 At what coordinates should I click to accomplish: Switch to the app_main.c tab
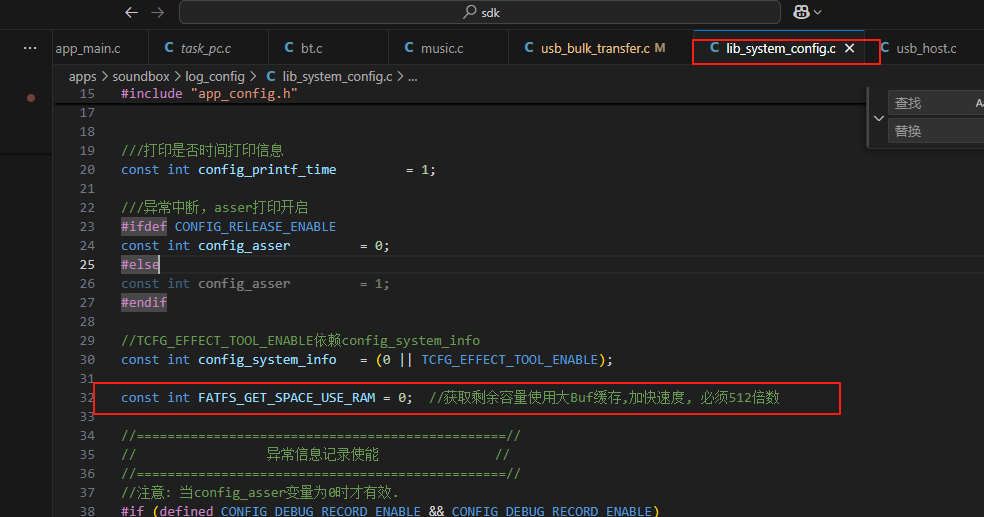(88, 48)
